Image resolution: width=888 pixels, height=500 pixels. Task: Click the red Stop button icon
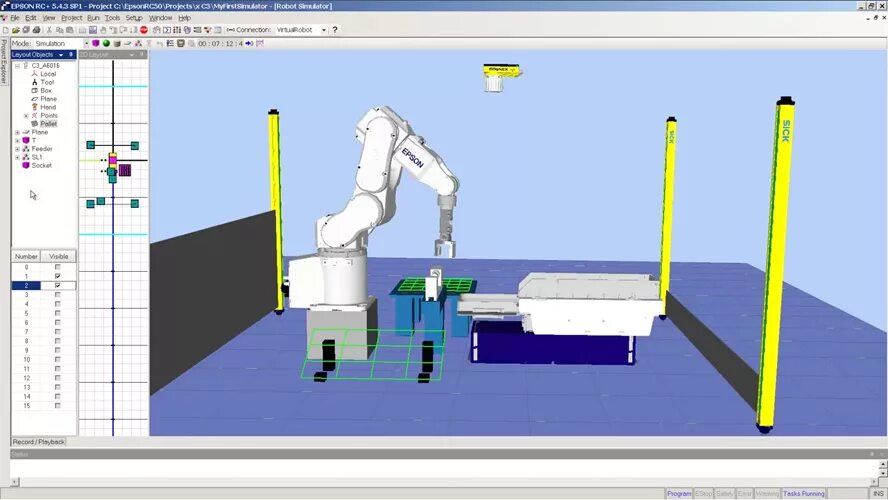click(144, 30)
